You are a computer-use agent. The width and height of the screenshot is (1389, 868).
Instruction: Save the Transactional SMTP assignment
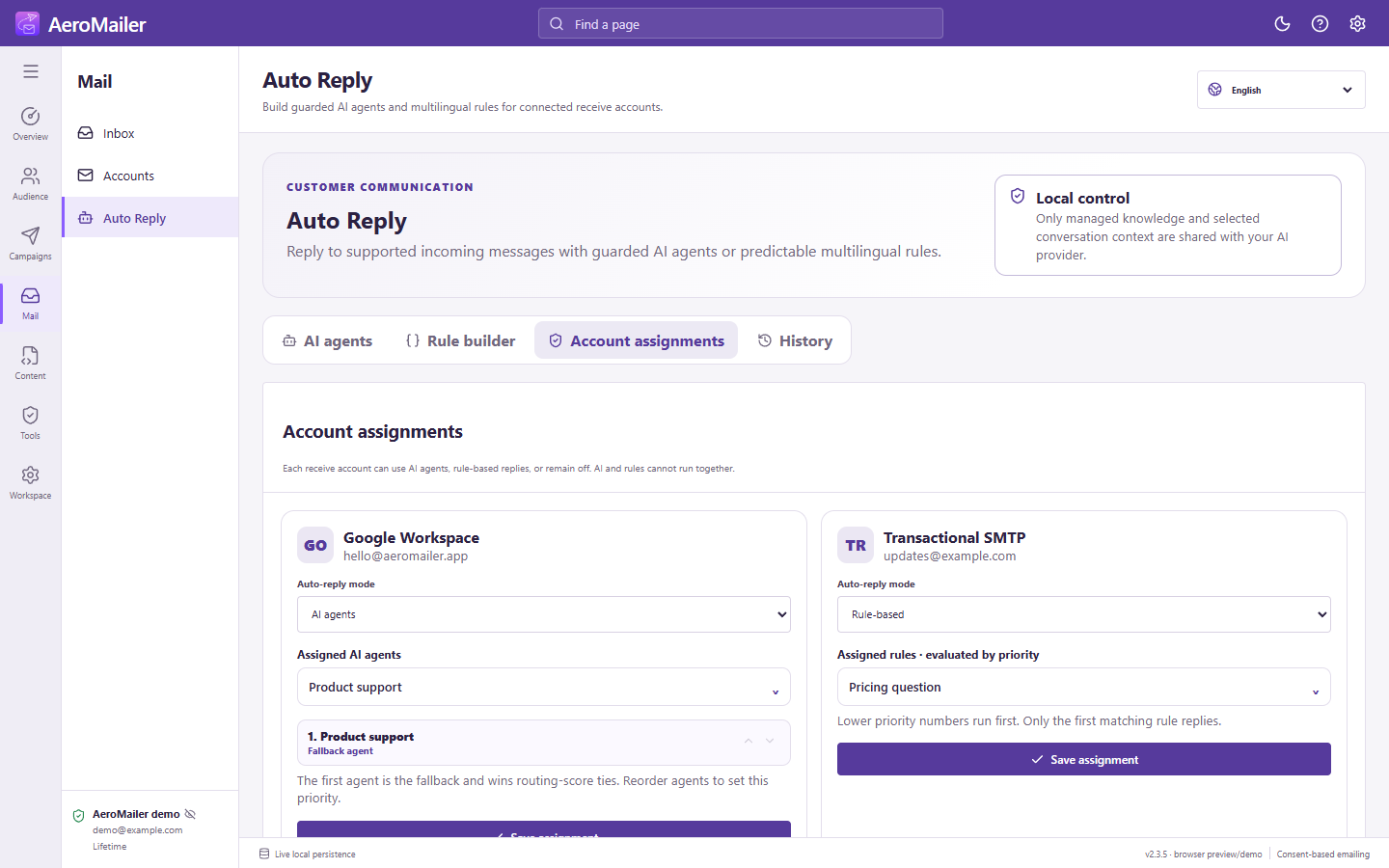tap(1084, 759)
